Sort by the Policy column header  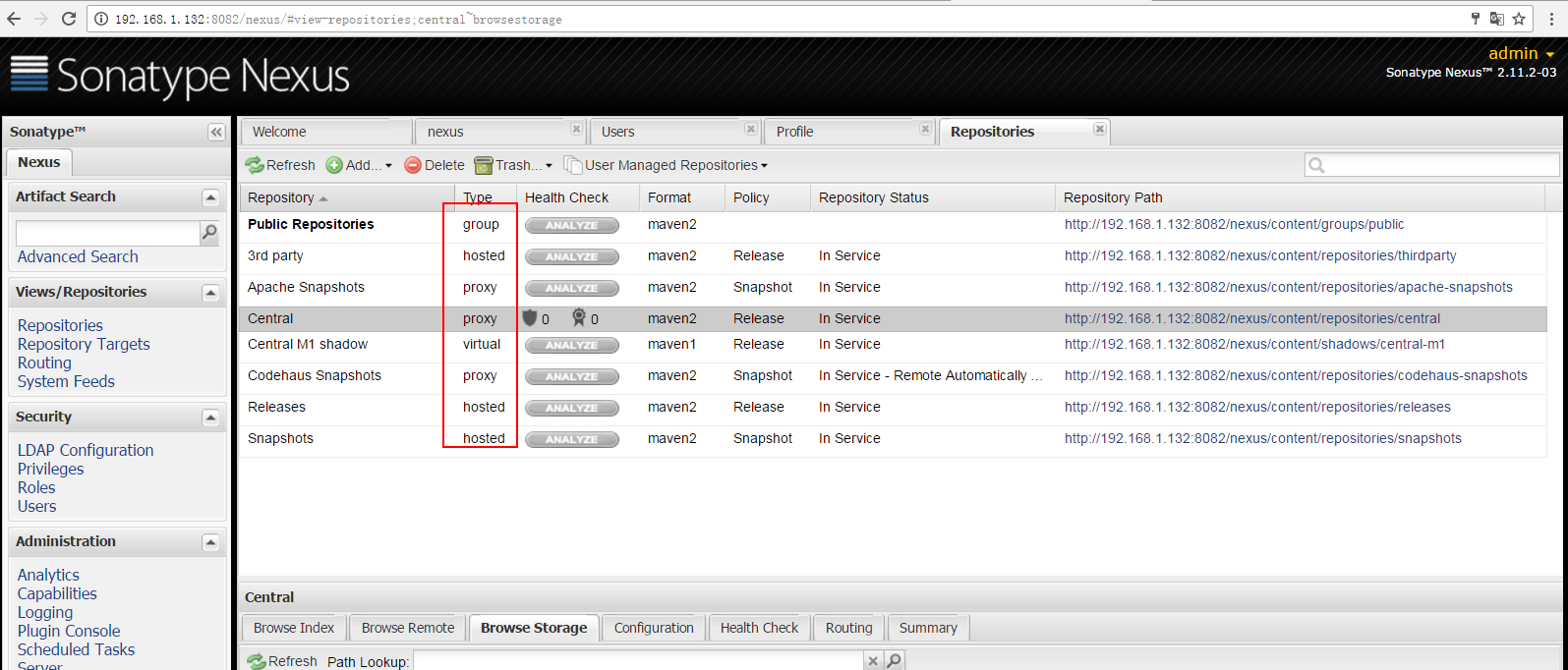coord(768,197)
